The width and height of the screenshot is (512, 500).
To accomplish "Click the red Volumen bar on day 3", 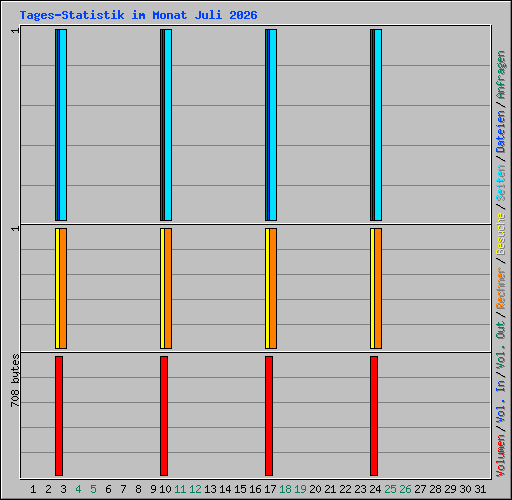I will pyautogui.click(x=59, y=416).
